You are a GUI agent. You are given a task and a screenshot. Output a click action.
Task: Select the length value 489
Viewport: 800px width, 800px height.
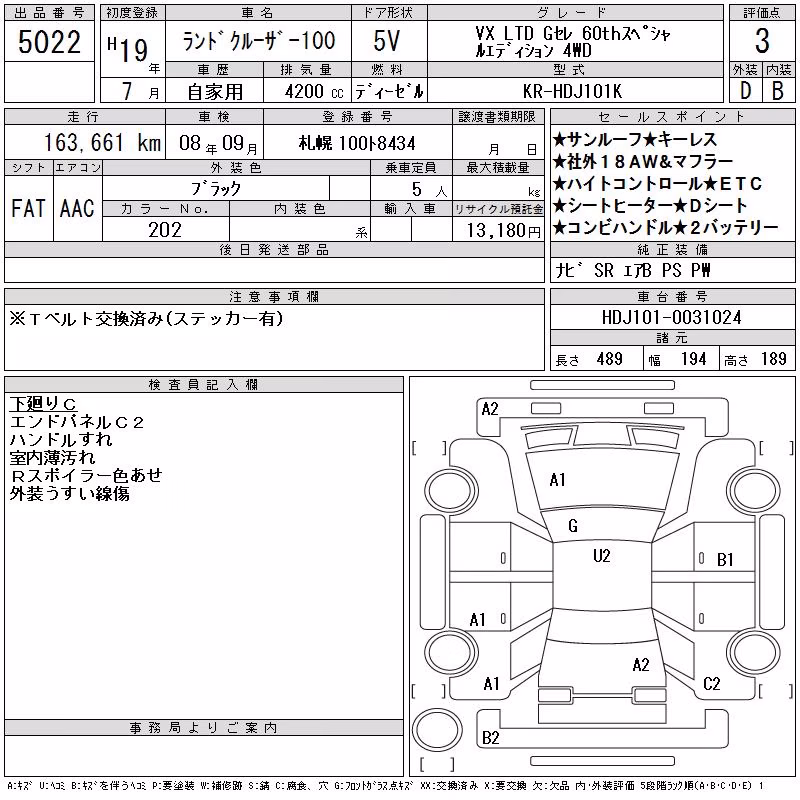pyautogui.click(x=609, y=359)
